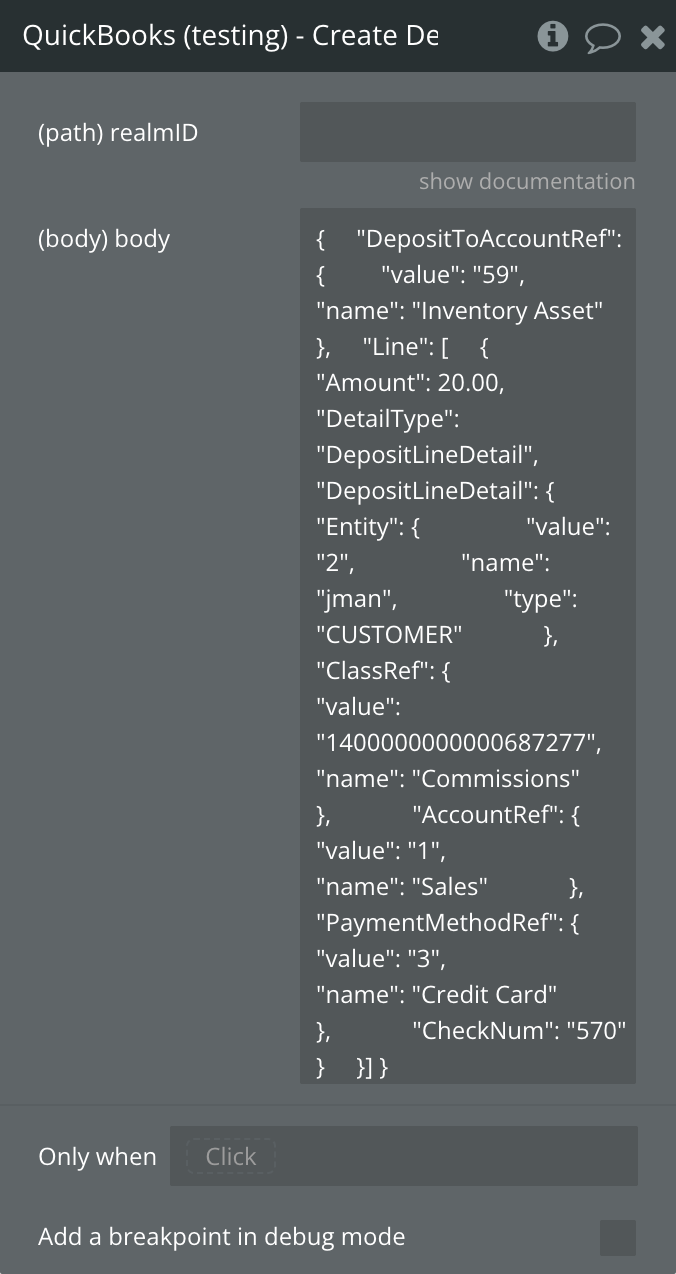Open the info icon in the header
The height and width of the screenshot is (1274, 676).
(x=552, y=37)
